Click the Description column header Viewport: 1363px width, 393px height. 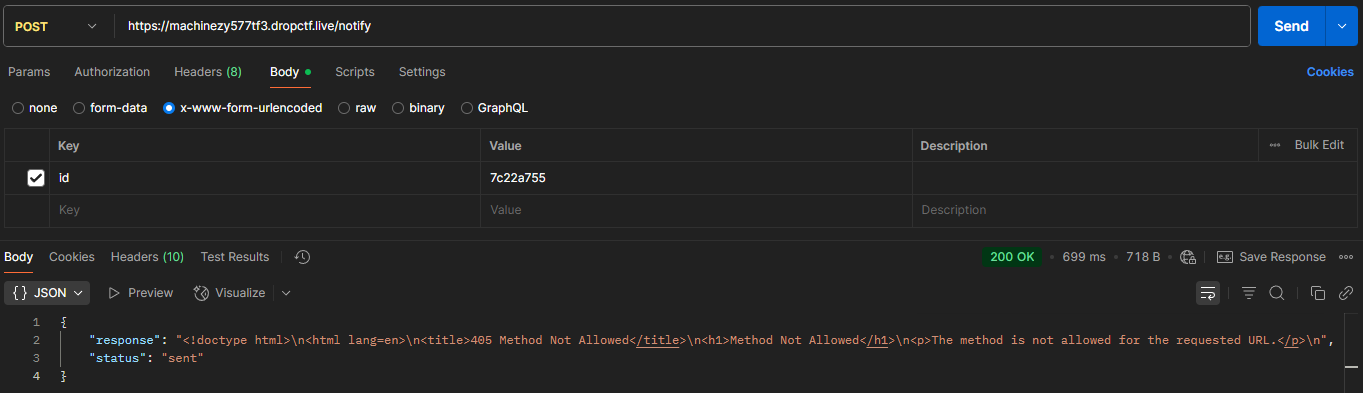pos(954,145)
